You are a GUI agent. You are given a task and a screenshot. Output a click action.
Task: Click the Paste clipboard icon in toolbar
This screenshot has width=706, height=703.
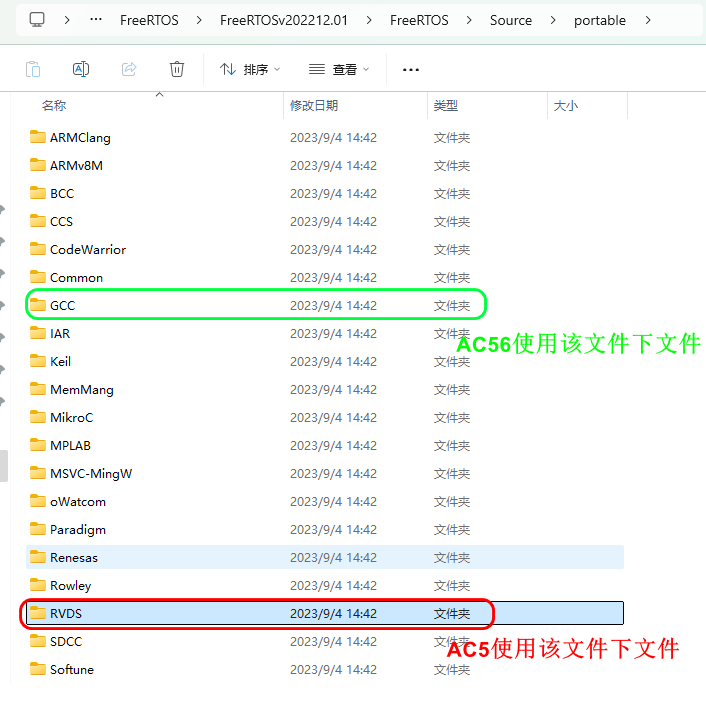tap(33, 69)
